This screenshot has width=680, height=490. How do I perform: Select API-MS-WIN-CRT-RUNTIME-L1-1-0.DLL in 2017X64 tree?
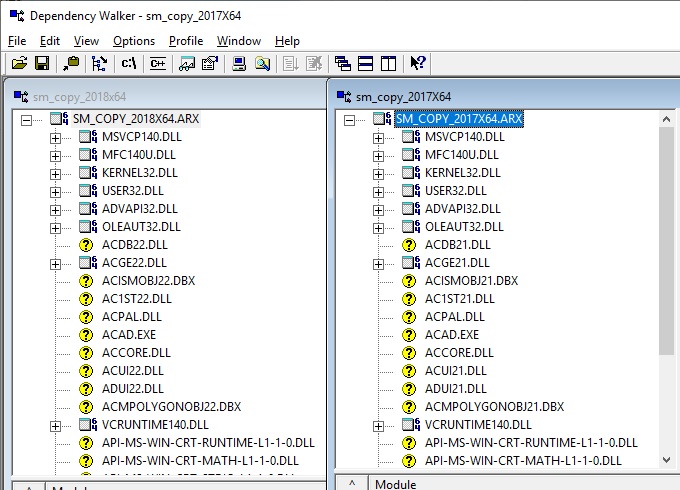click(531, 443)
